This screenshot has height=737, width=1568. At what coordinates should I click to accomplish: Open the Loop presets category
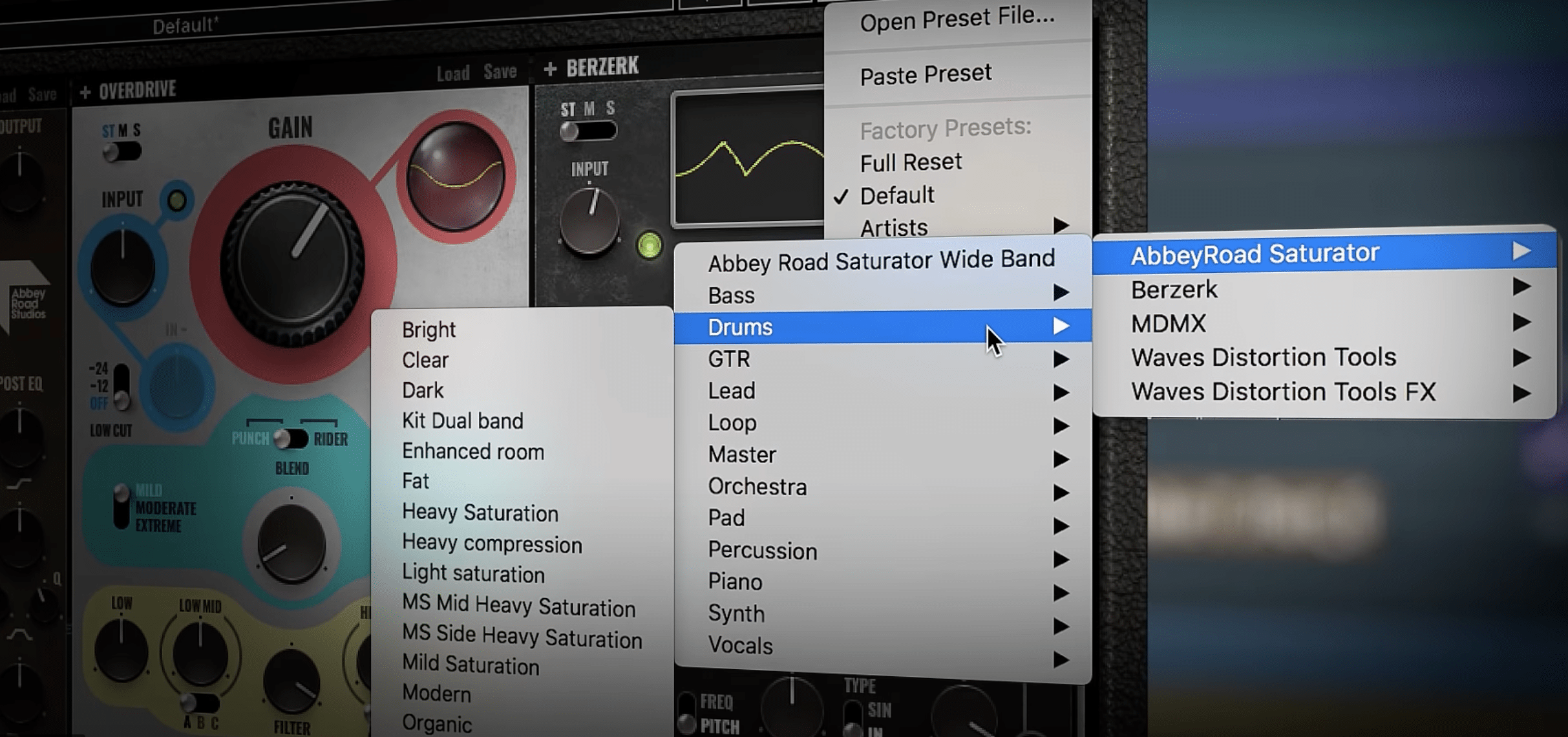coord(882,423)
